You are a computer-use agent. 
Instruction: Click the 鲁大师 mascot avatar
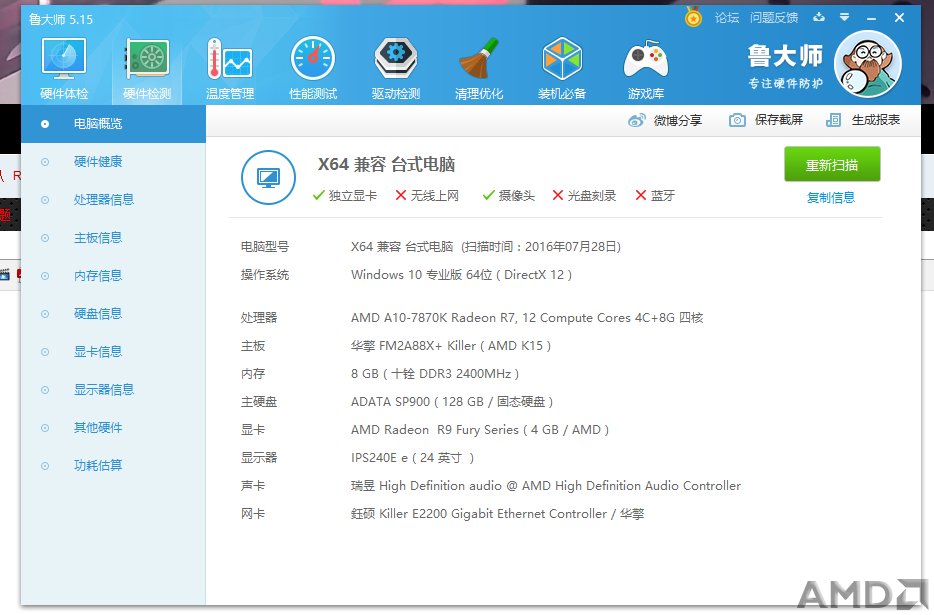pos(867,64)
